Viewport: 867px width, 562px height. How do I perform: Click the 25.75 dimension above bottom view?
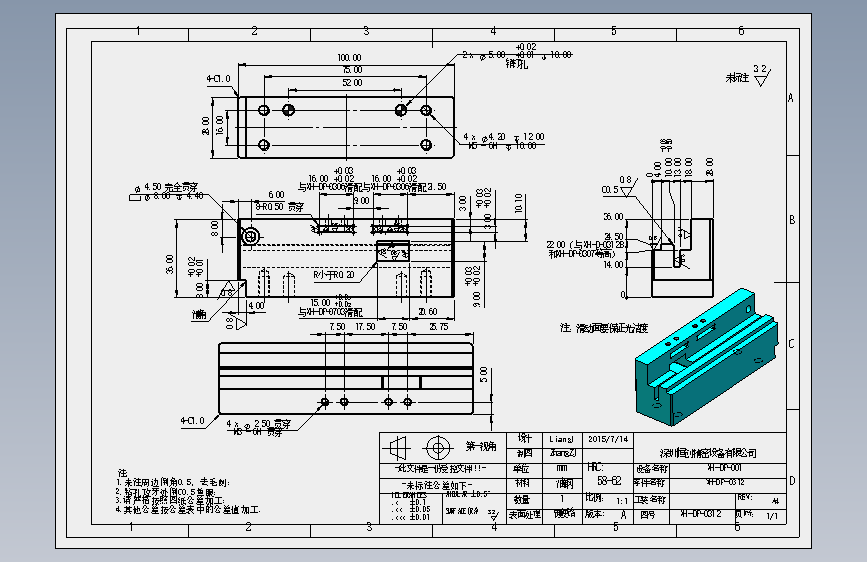pos(438,326)
